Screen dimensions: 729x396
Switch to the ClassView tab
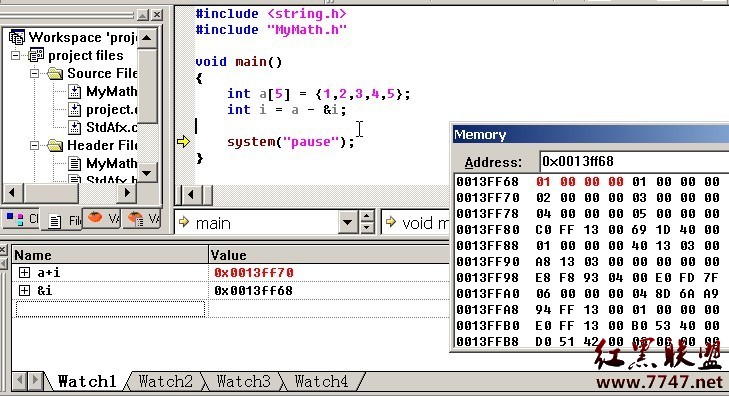pyautogui.click(x=22, y=218)
